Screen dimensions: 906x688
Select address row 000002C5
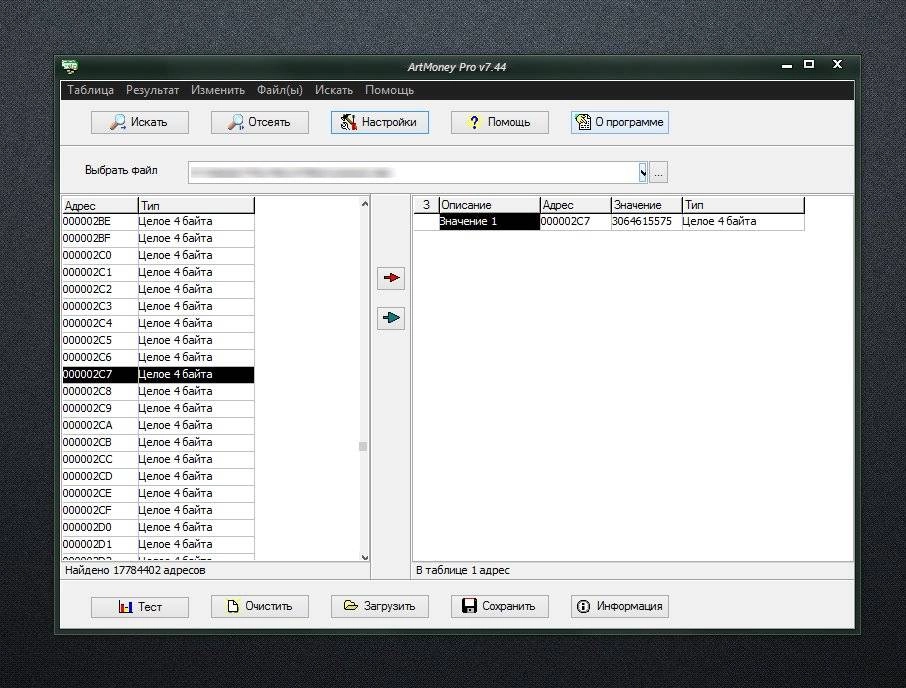click(158, 340)
